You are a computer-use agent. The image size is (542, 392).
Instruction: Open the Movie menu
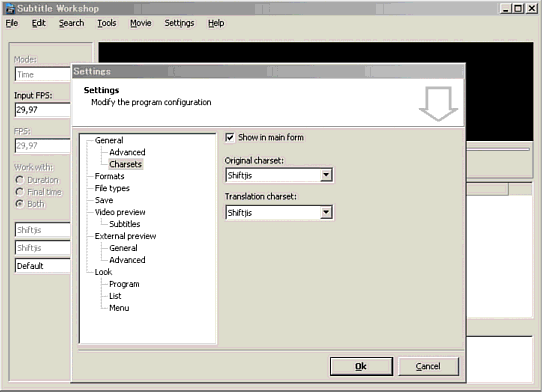click(141, 23)
